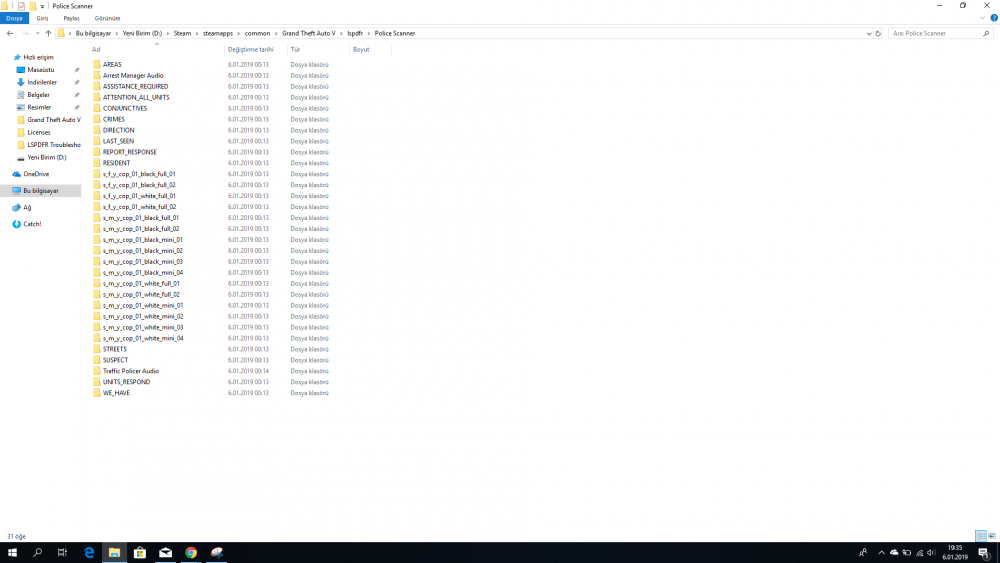1000x563 pixels.
Task: Click Yeni Birim (D:) breadcrumb segment
Action: click(142, 33)
